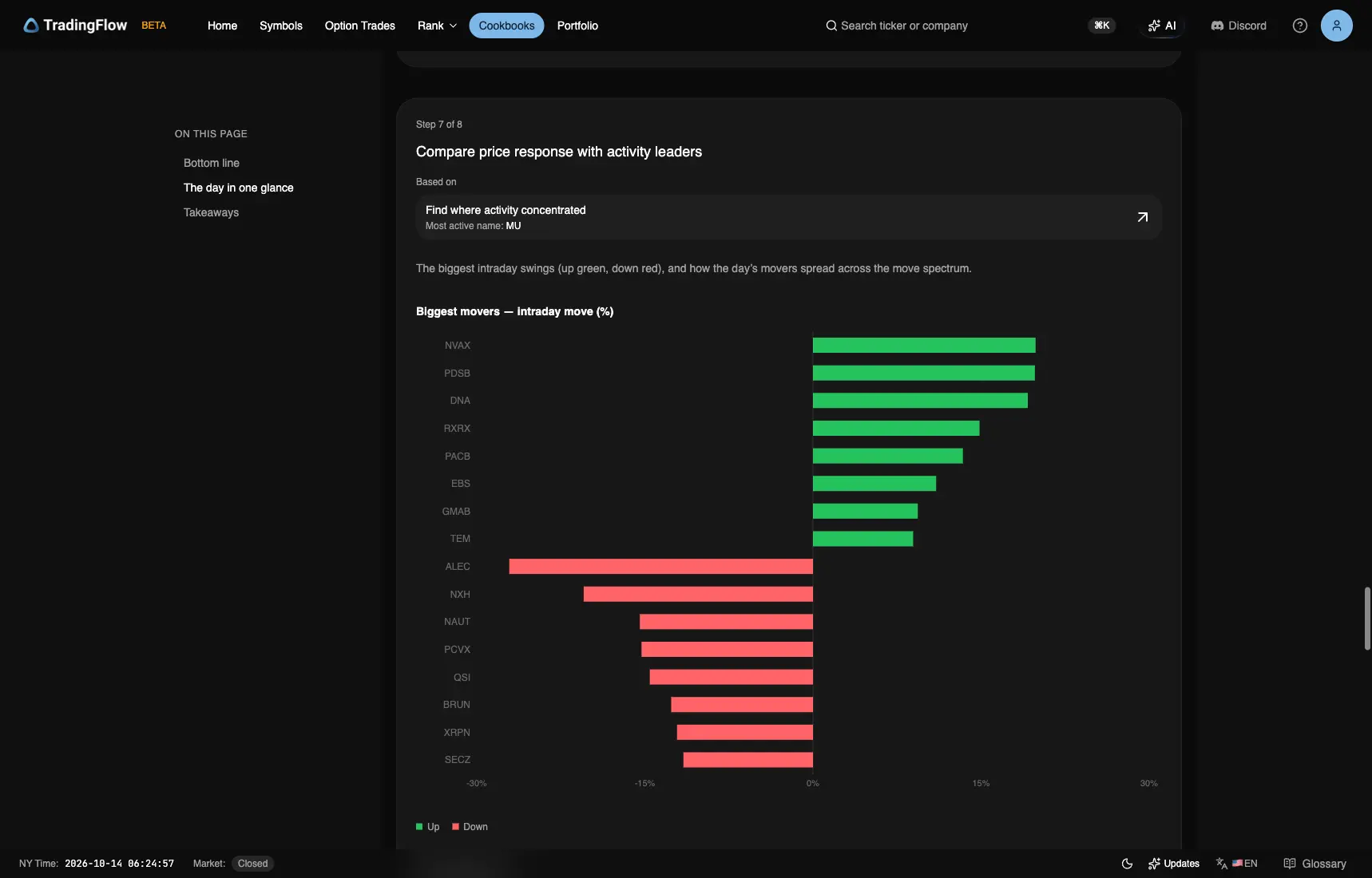Screen dimensions: 1372x878
Task: Click the 'Step 7 of 8' label
Action: (x=438, y=125)
